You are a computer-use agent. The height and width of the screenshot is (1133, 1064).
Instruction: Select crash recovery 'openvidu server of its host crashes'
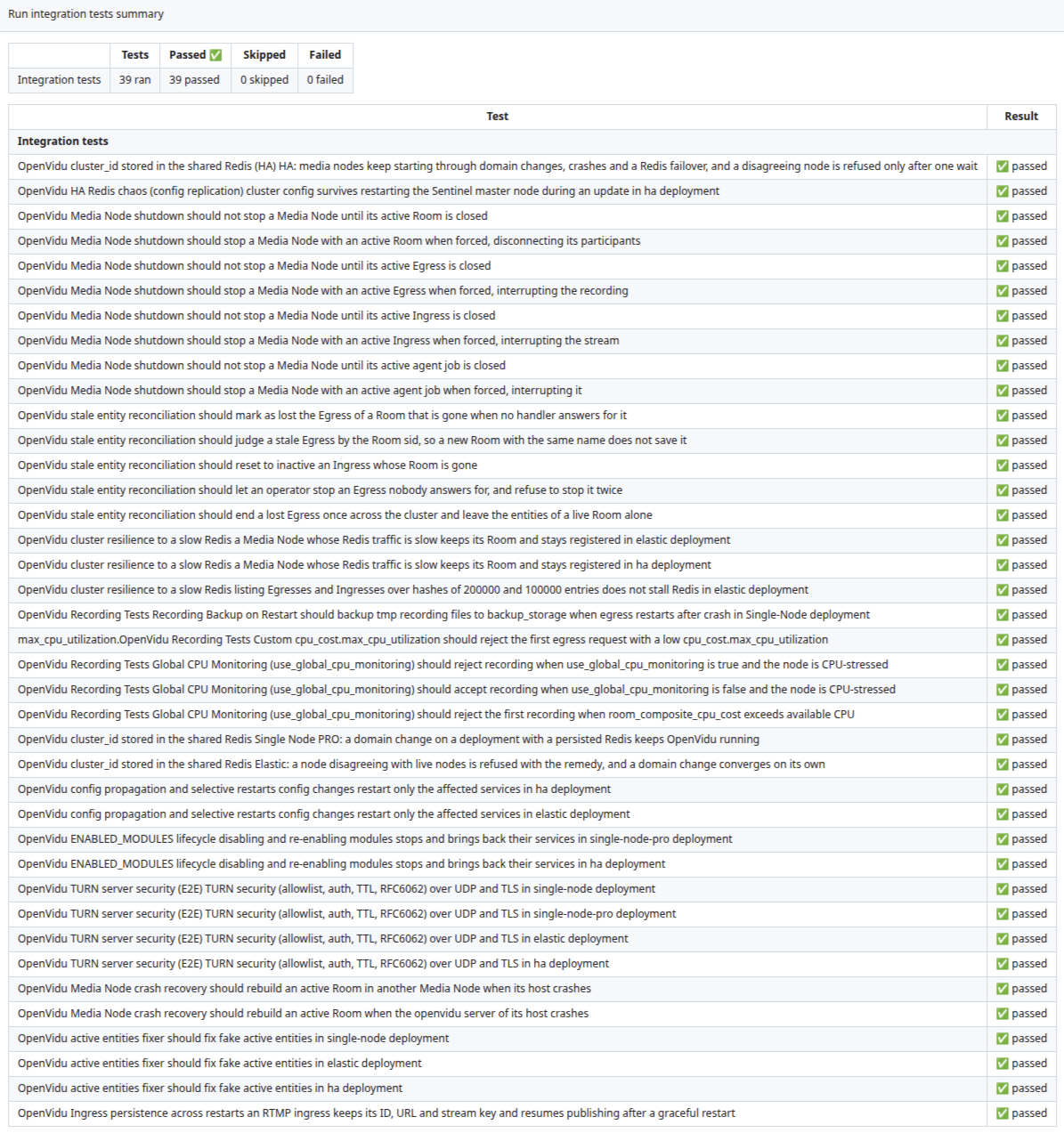pyautogui.click(x=304, y=1014)
